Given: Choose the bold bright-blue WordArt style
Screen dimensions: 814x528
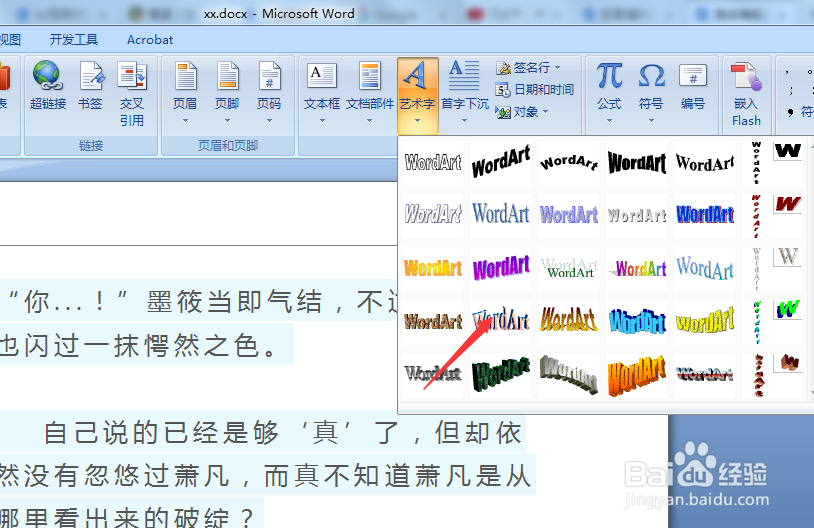Looking at the screenshot, I should 705,214.
